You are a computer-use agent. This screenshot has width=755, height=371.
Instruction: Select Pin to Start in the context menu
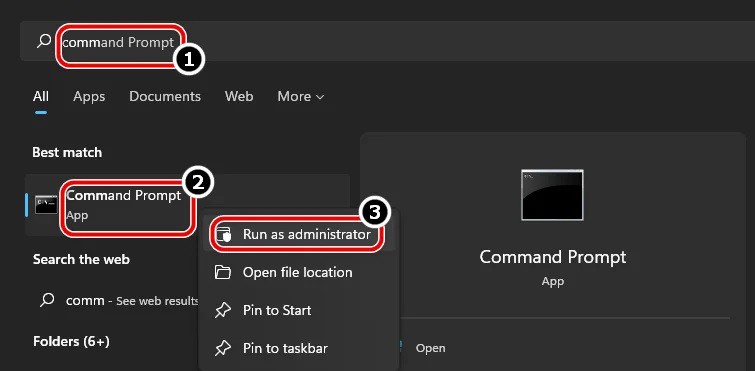[x=299, y=310]
